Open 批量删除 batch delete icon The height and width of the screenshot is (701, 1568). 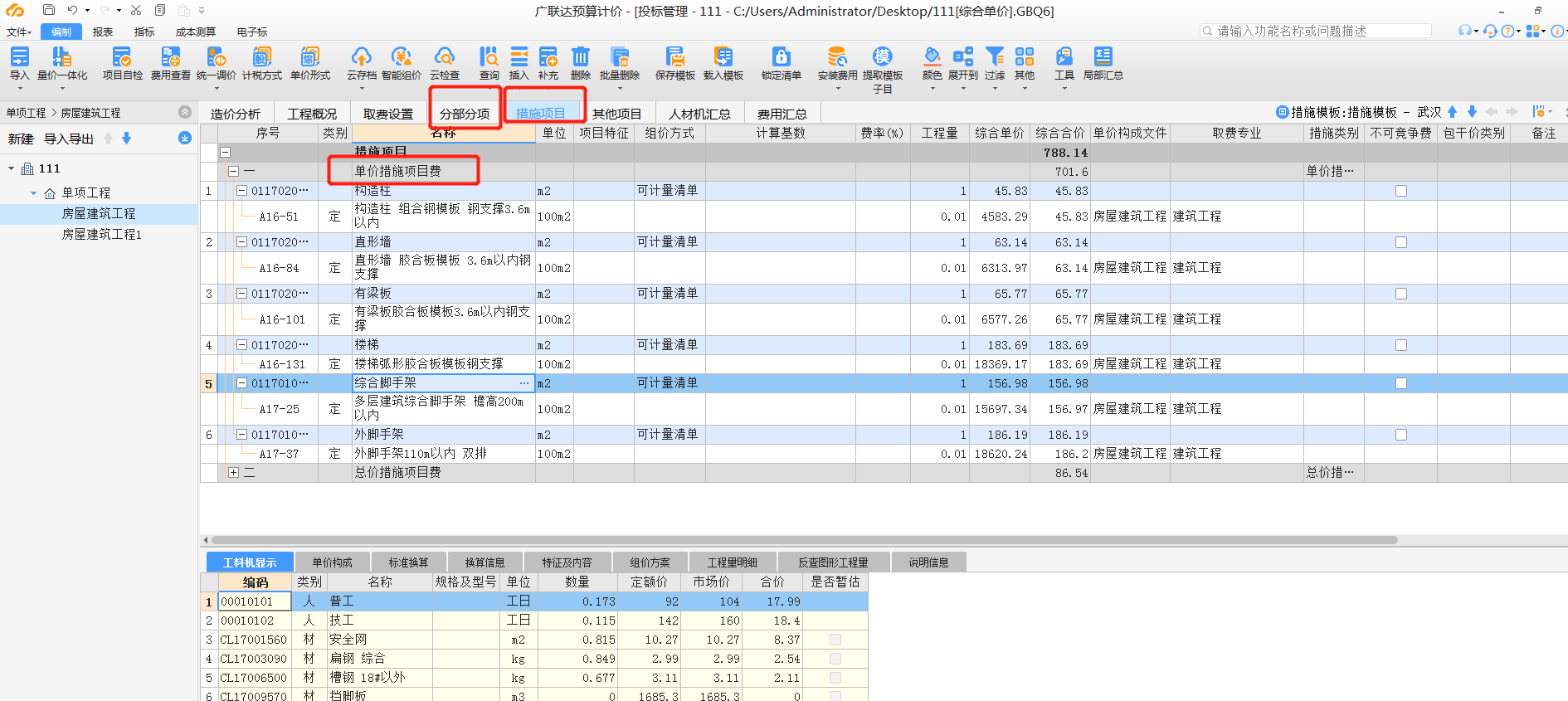coord(620,56)
